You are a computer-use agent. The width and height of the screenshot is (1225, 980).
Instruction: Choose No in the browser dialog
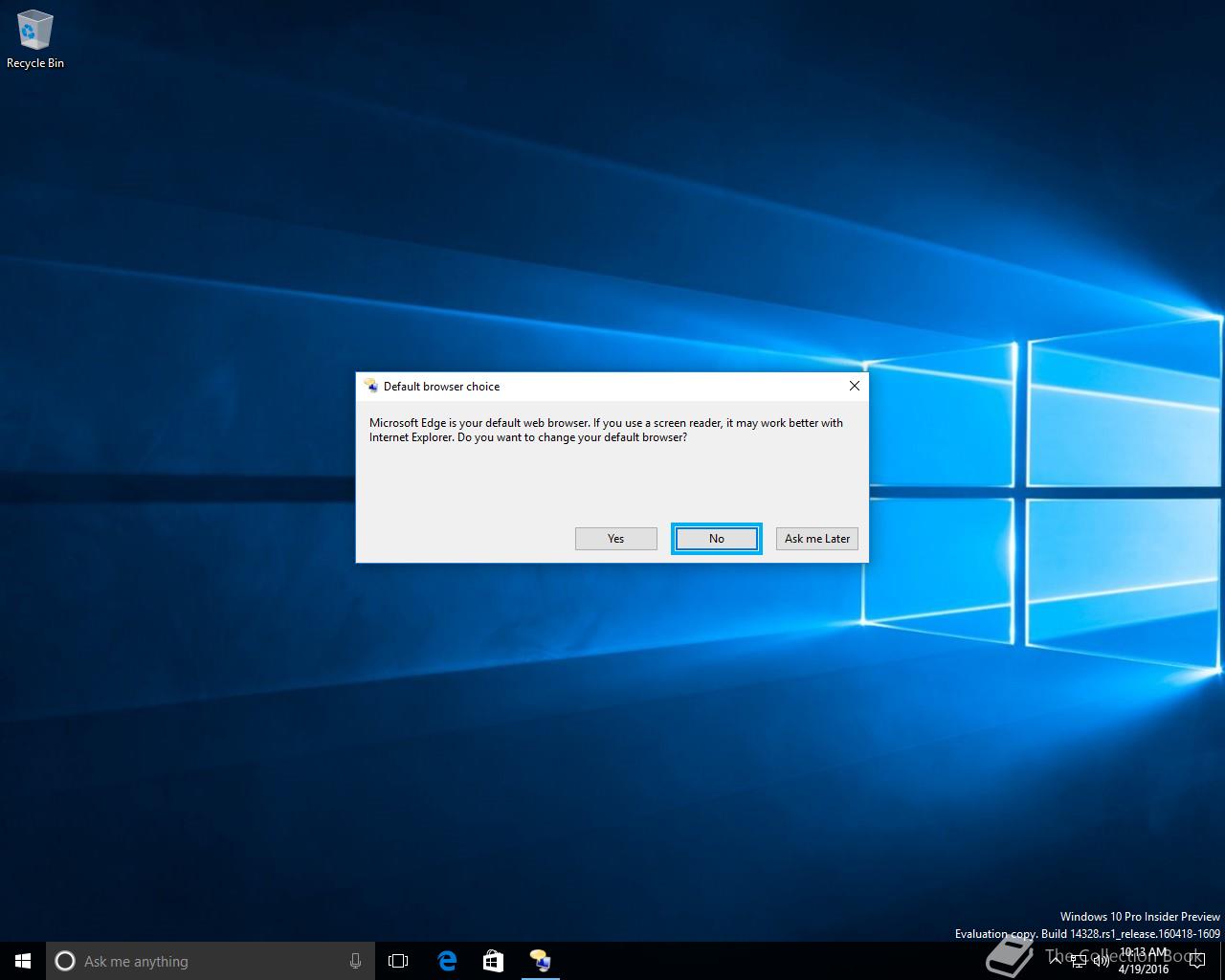(x=717, y=539)
